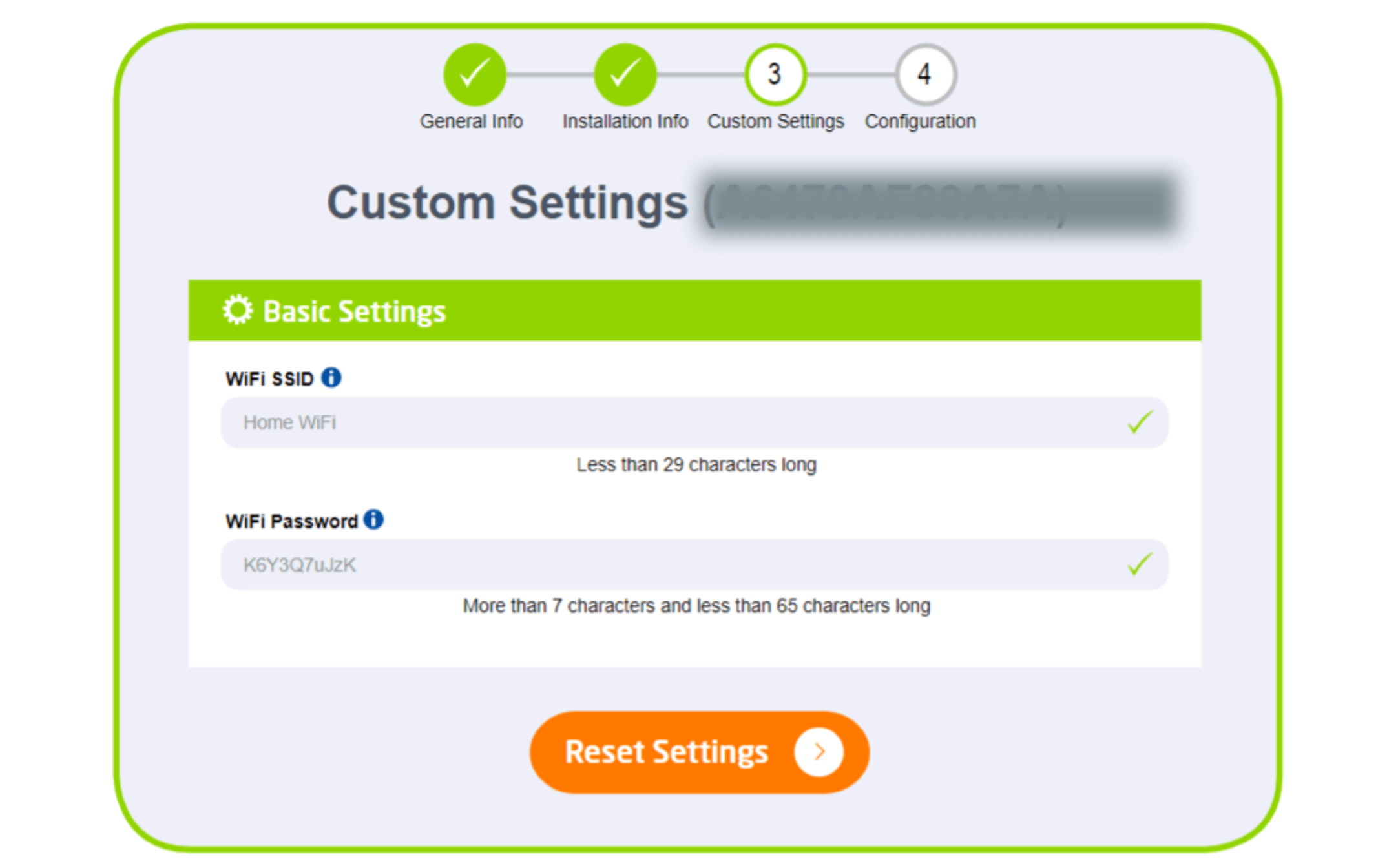
Task: Click the Installation Info green check icon
Action: point(625,74)
